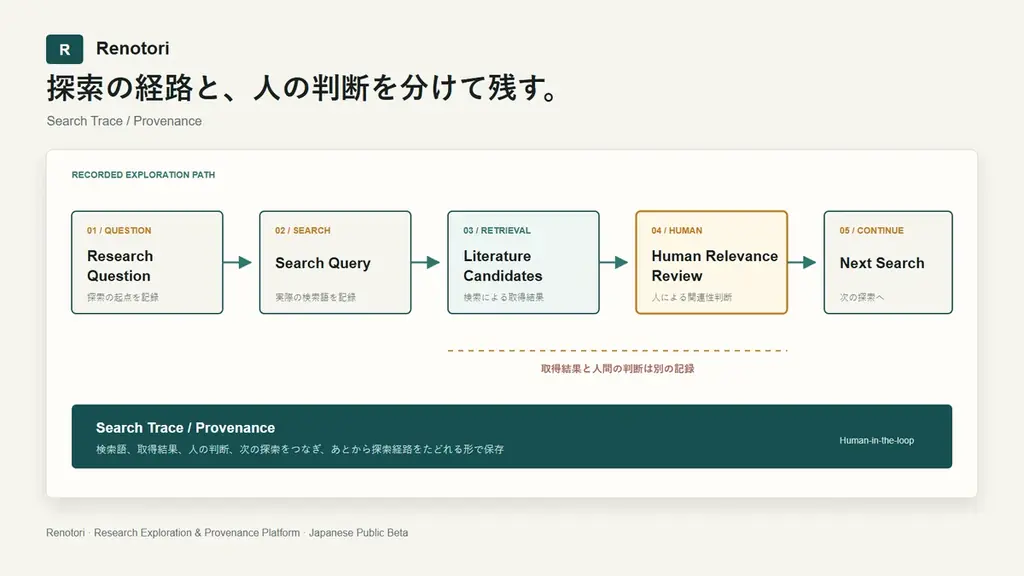Click the banner description starting 検索語、取得結果
1024x576 pixels.
tap(300, 449)
